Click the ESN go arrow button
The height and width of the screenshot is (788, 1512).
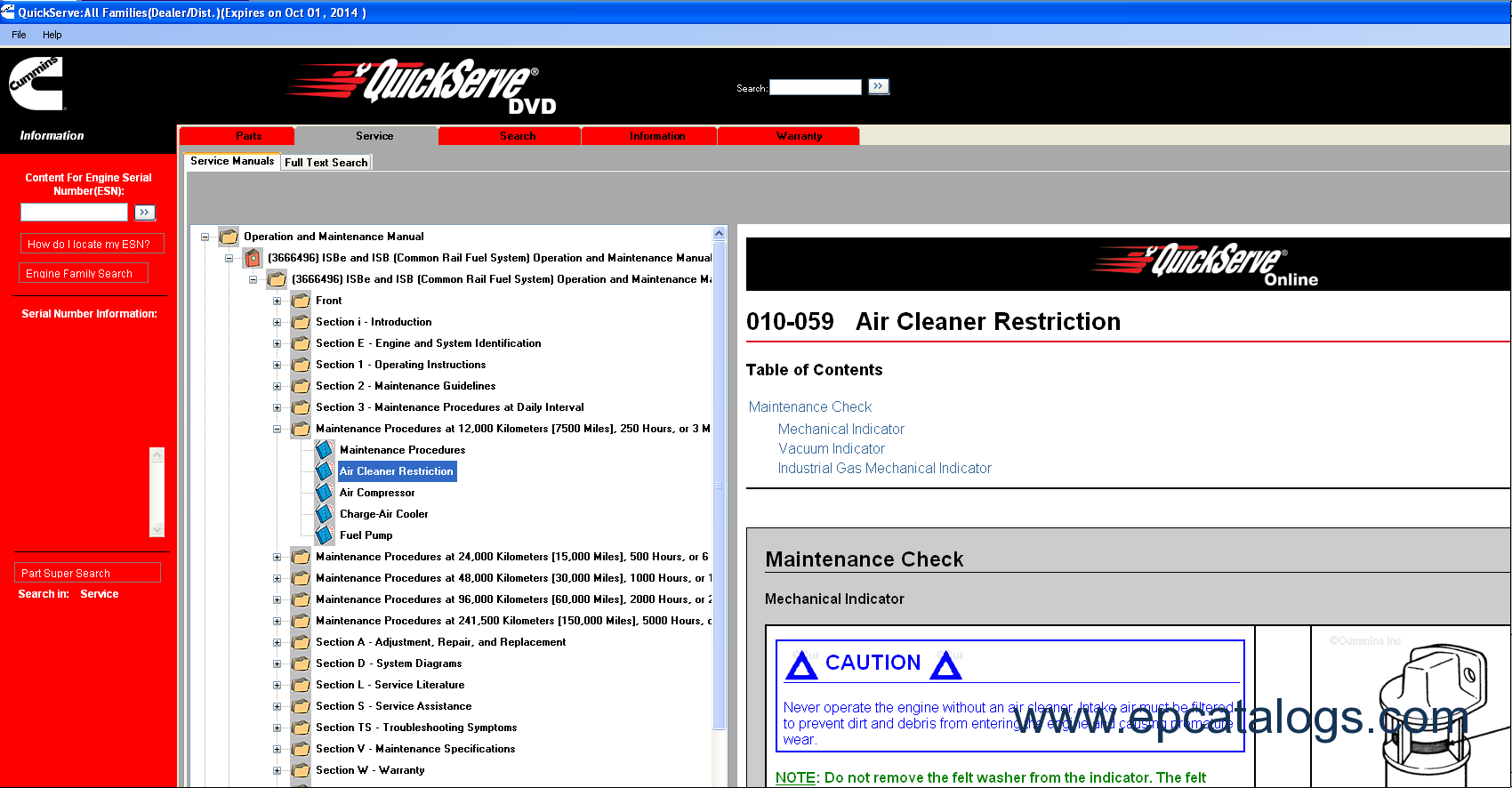[145, 213]
